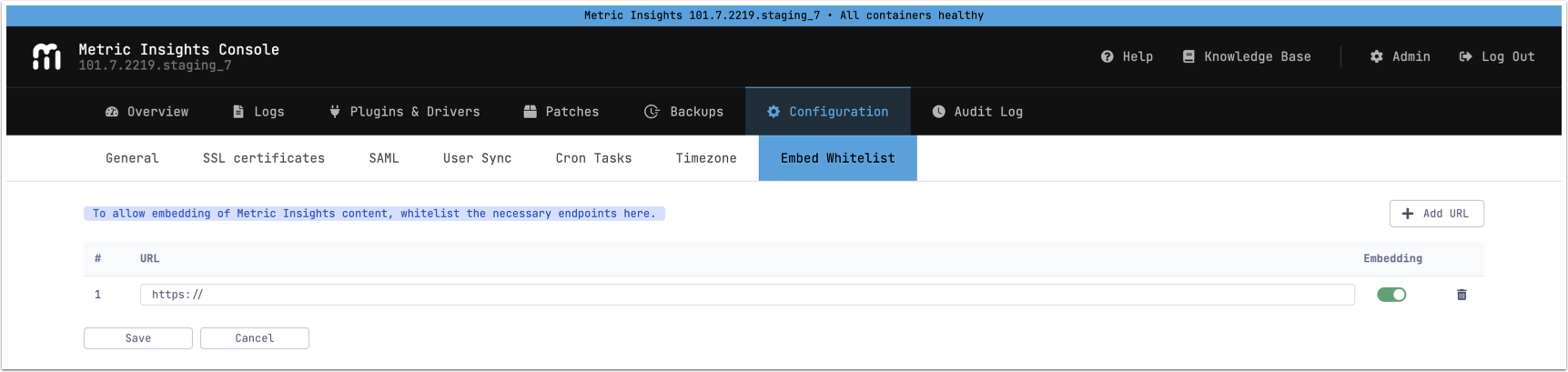Switch to Plugins & Drivers tab

pos(405,112)
